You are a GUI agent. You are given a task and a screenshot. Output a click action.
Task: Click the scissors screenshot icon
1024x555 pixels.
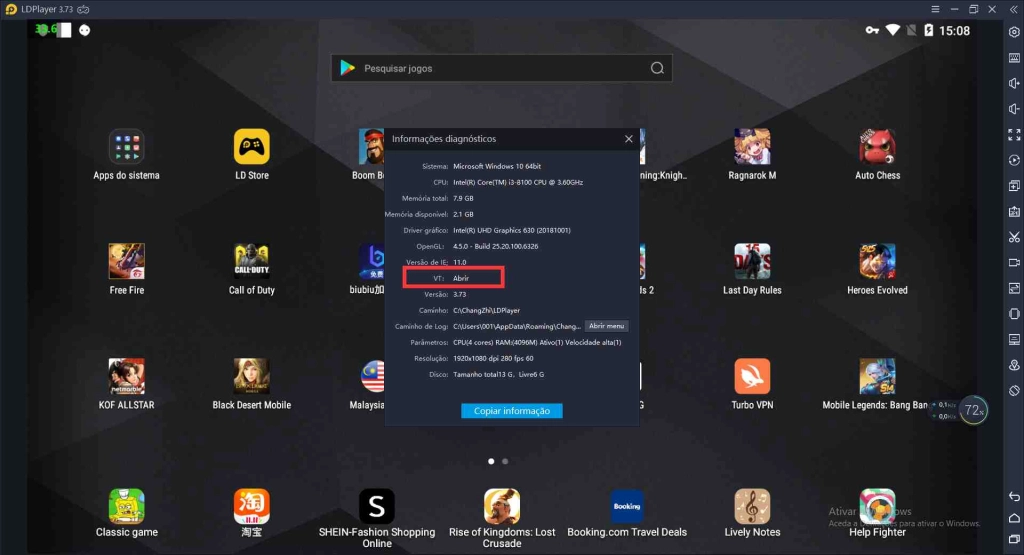click(x=1013, y=237)
